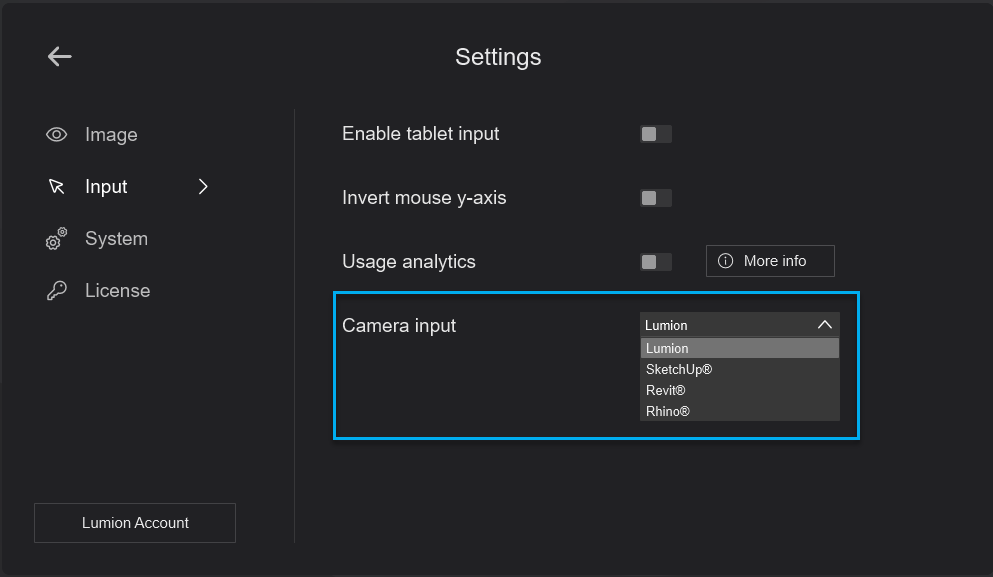Open the System settings category
The height and width of the screenshot is (577, 993).
[117, 239]
